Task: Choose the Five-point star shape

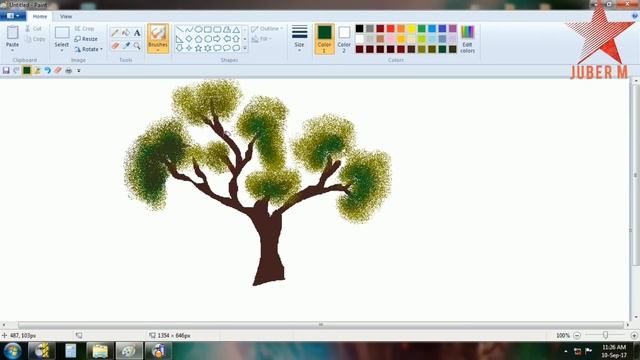Action: (x=198, y=48)
